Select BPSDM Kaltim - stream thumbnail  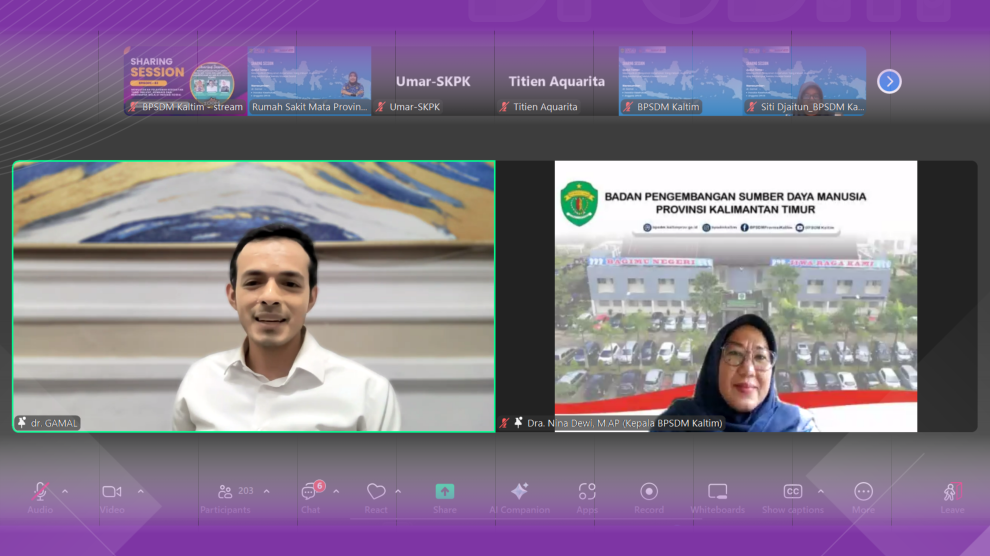185,81
